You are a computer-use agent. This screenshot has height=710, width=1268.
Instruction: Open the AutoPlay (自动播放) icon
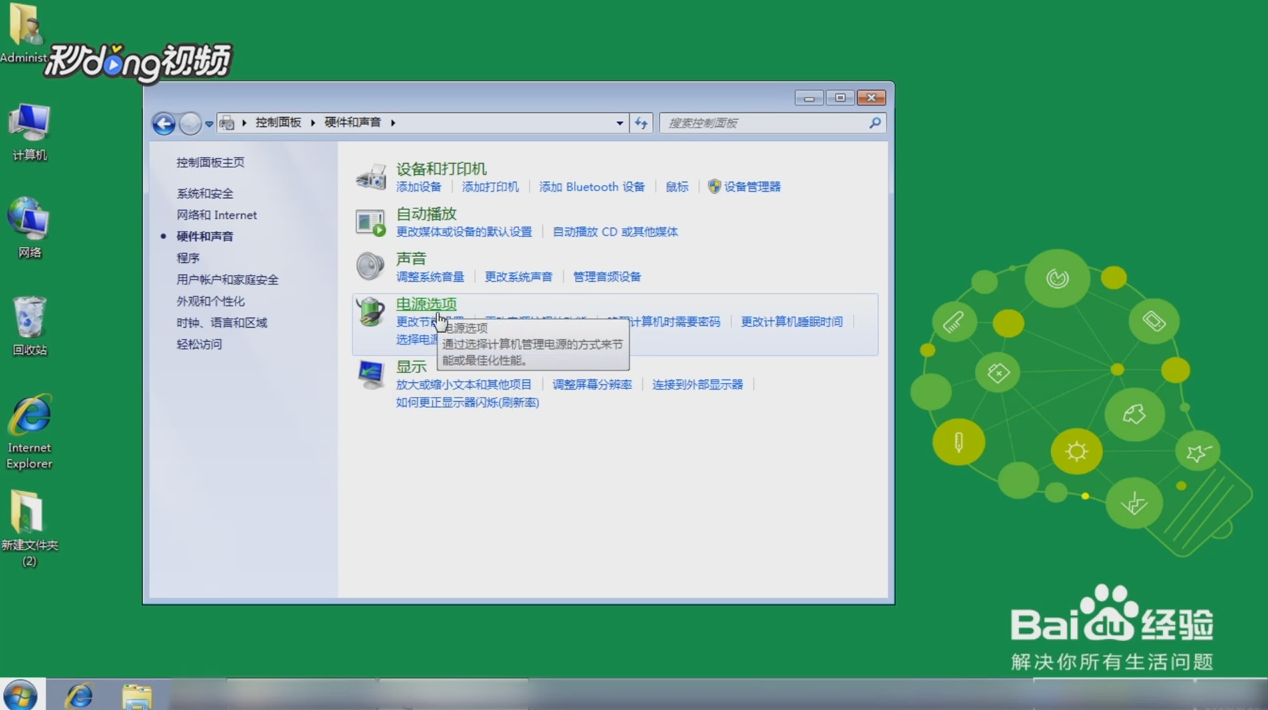[x=371, y=222]
